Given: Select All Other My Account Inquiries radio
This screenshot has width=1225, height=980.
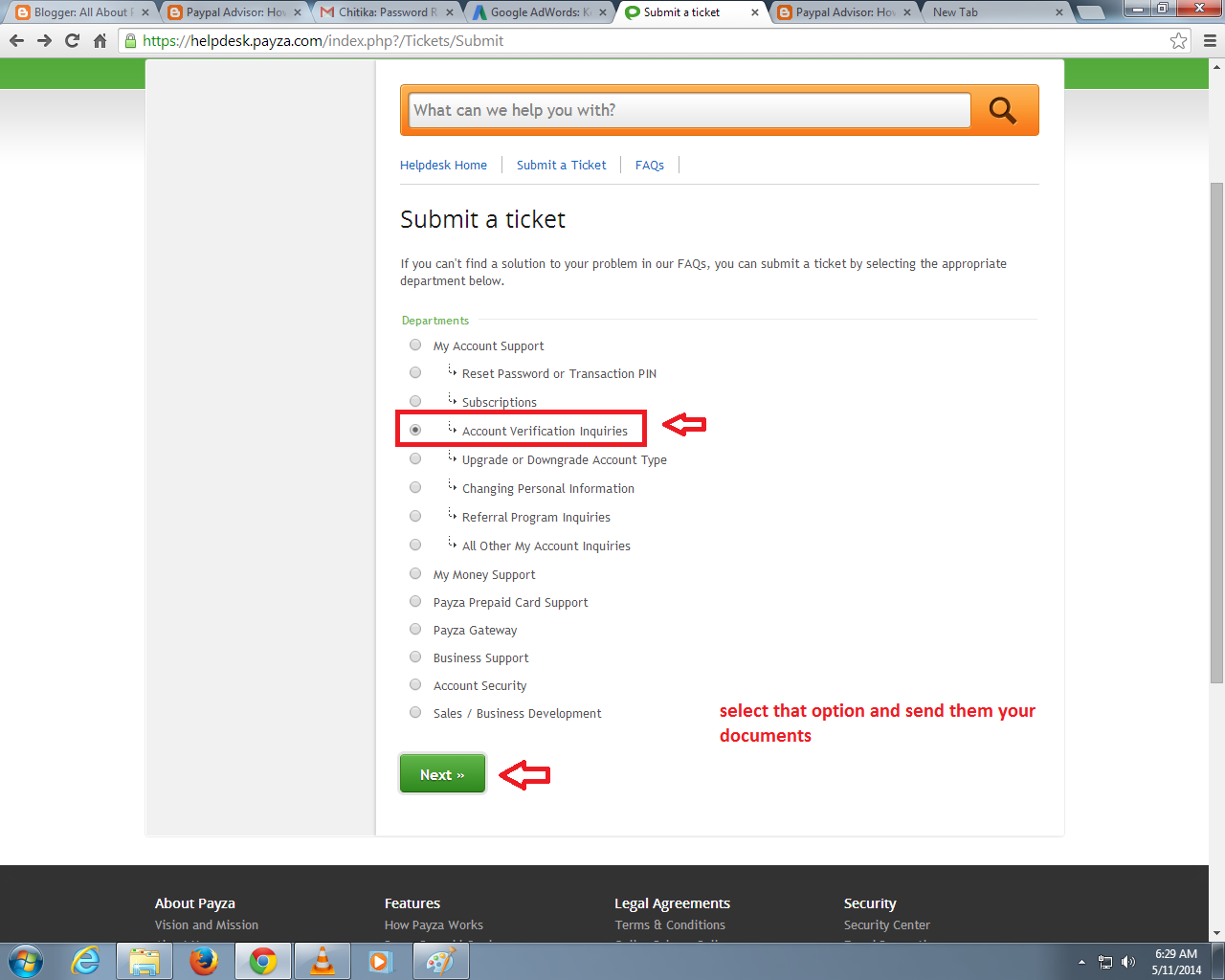Looking at the screenshot, I should (x=415, y=545).
